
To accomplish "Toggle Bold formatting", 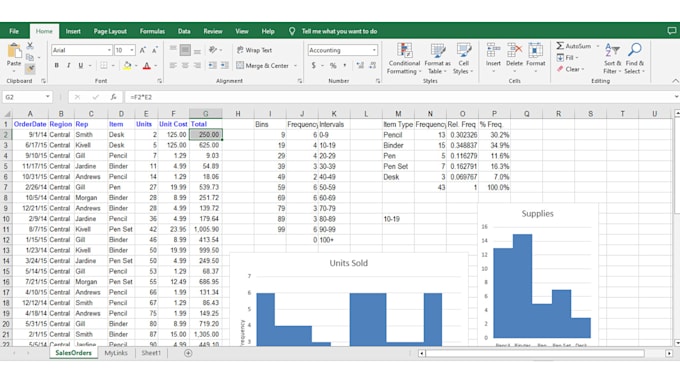I will tap(56, 65).
